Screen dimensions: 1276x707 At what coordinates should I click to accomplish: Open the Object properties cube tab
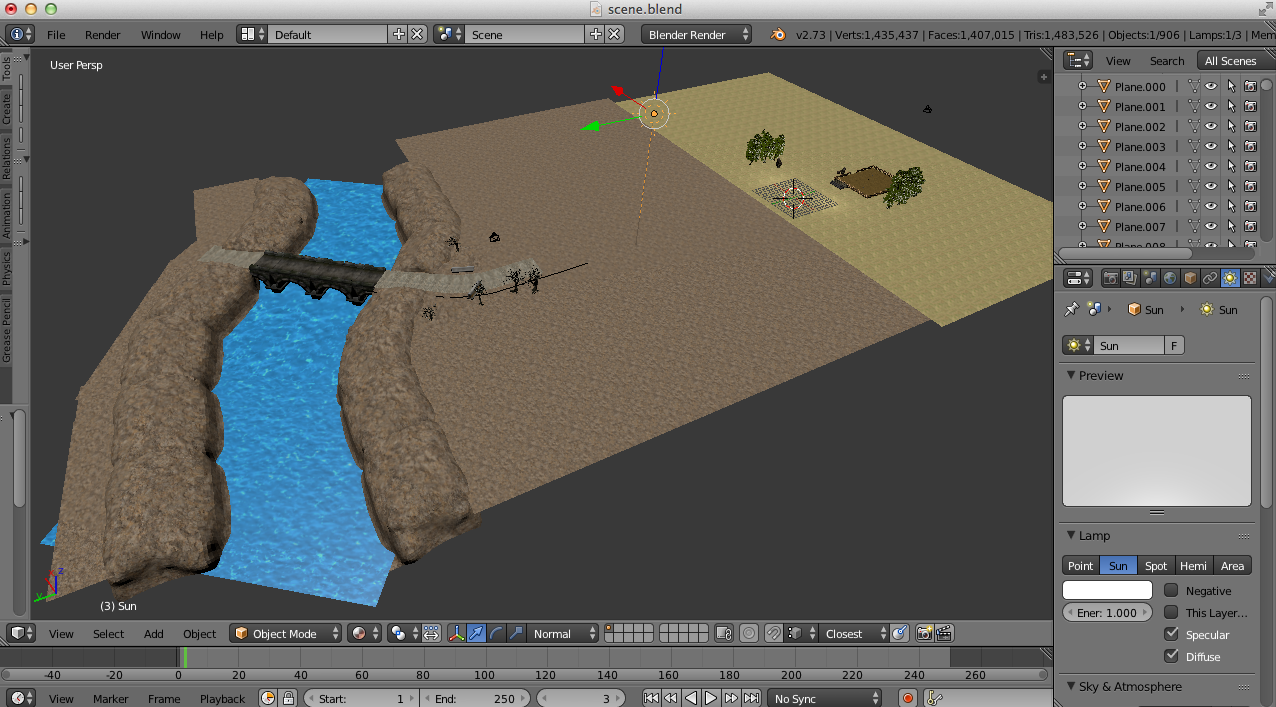1190,278
